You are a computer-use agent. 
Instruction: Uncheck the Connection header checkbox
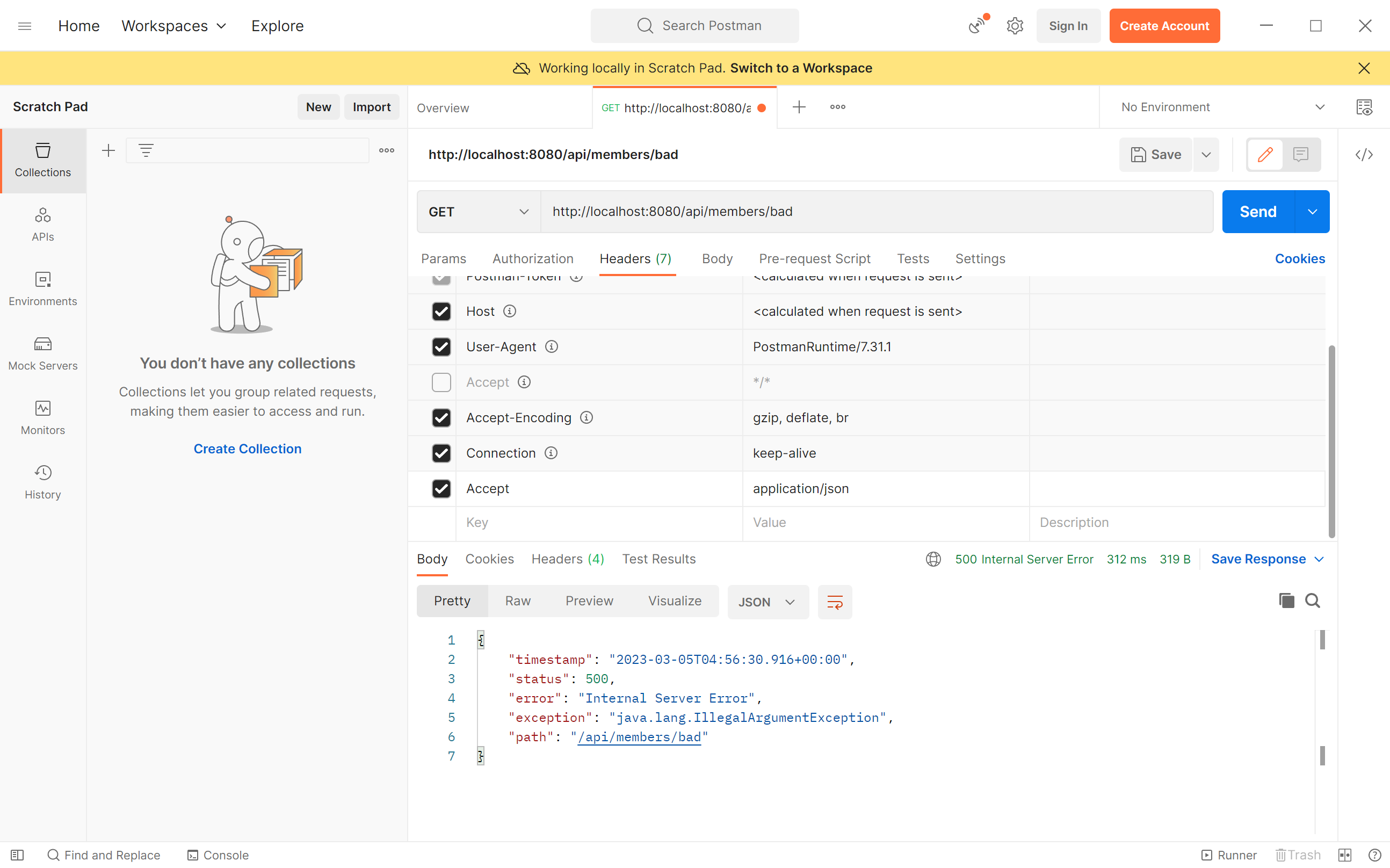441,453
